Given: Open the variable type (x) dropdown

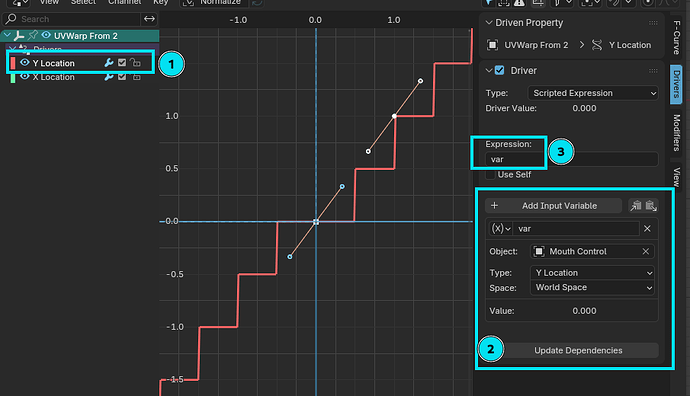Looking at the screenshot, I should click(x=501, y=228).
